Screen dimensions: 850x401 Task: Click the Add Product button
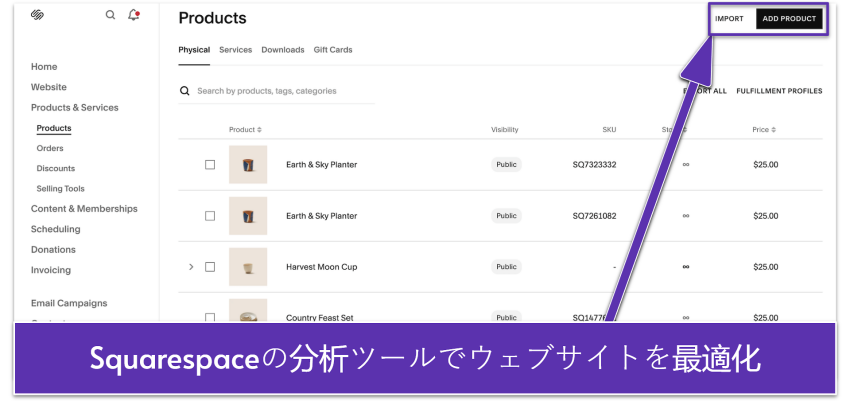pyautogui.click(x=789, y=19)
